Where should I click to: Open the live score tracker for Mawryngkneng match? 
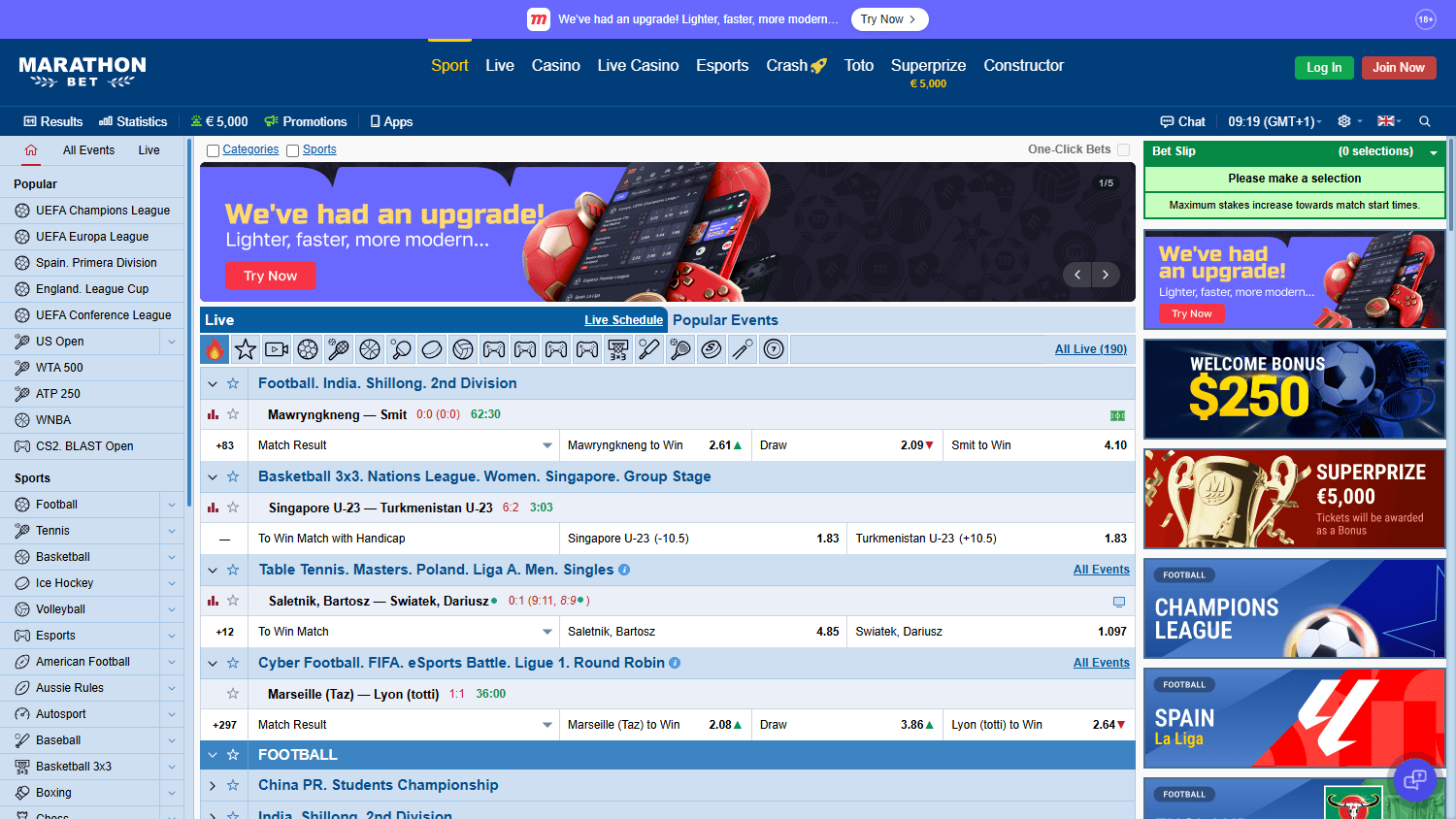click(1118, 415)
